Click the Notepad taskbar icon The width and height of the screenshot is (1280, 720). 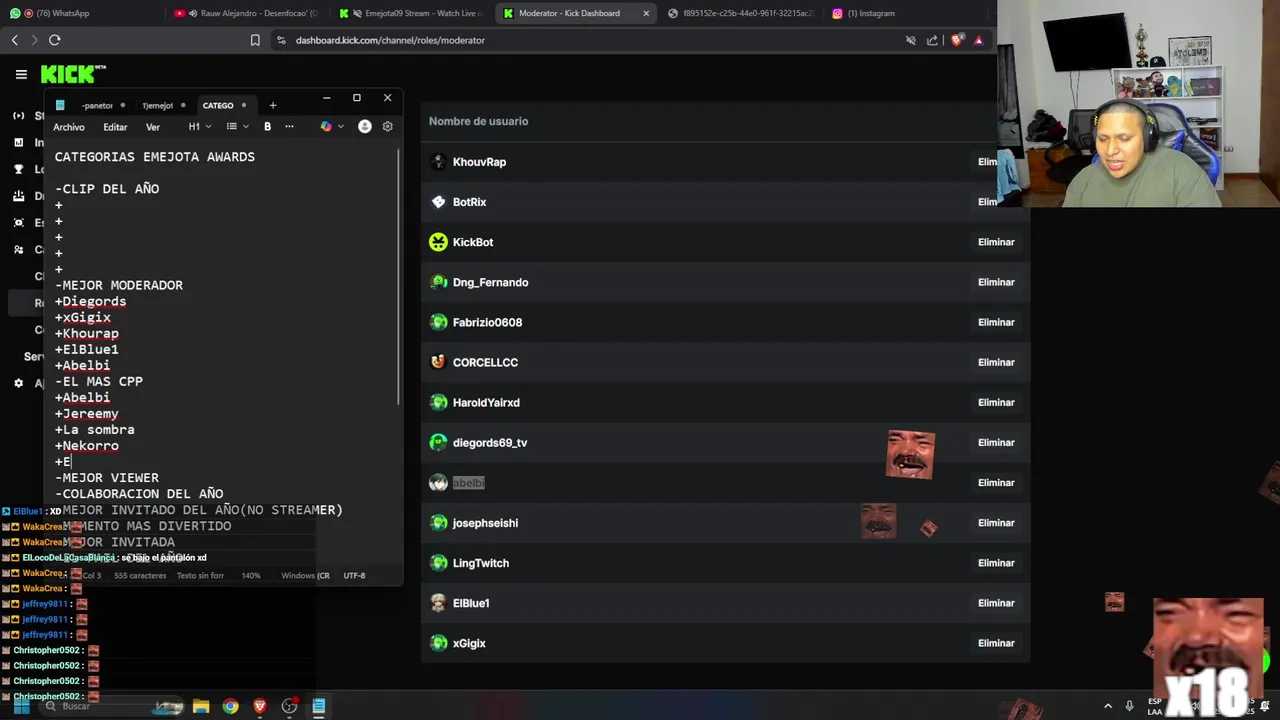point(318,706)
